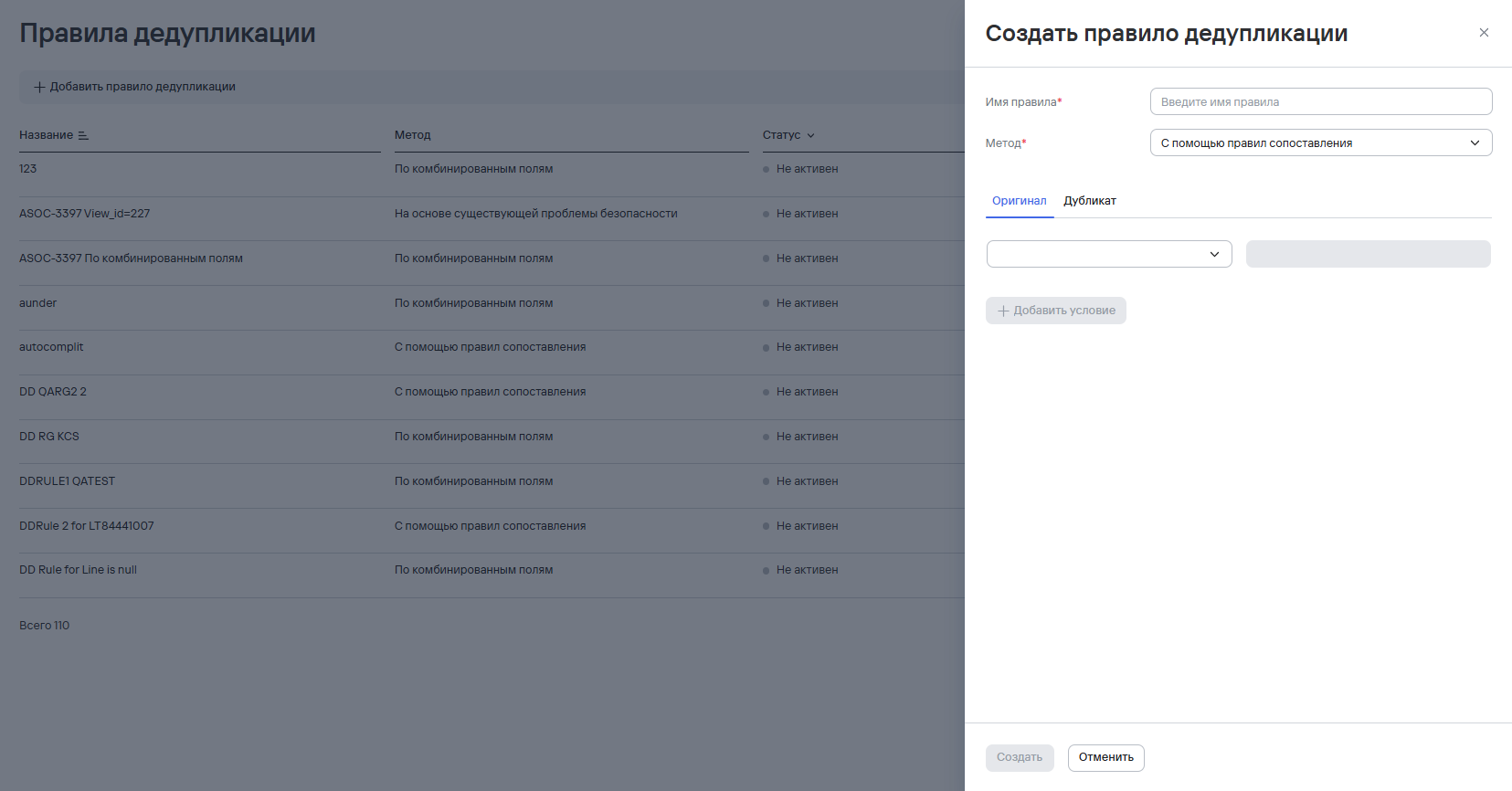Open rule DD Rule for Line is null
Screen dimensions: 1512x791
78,570
